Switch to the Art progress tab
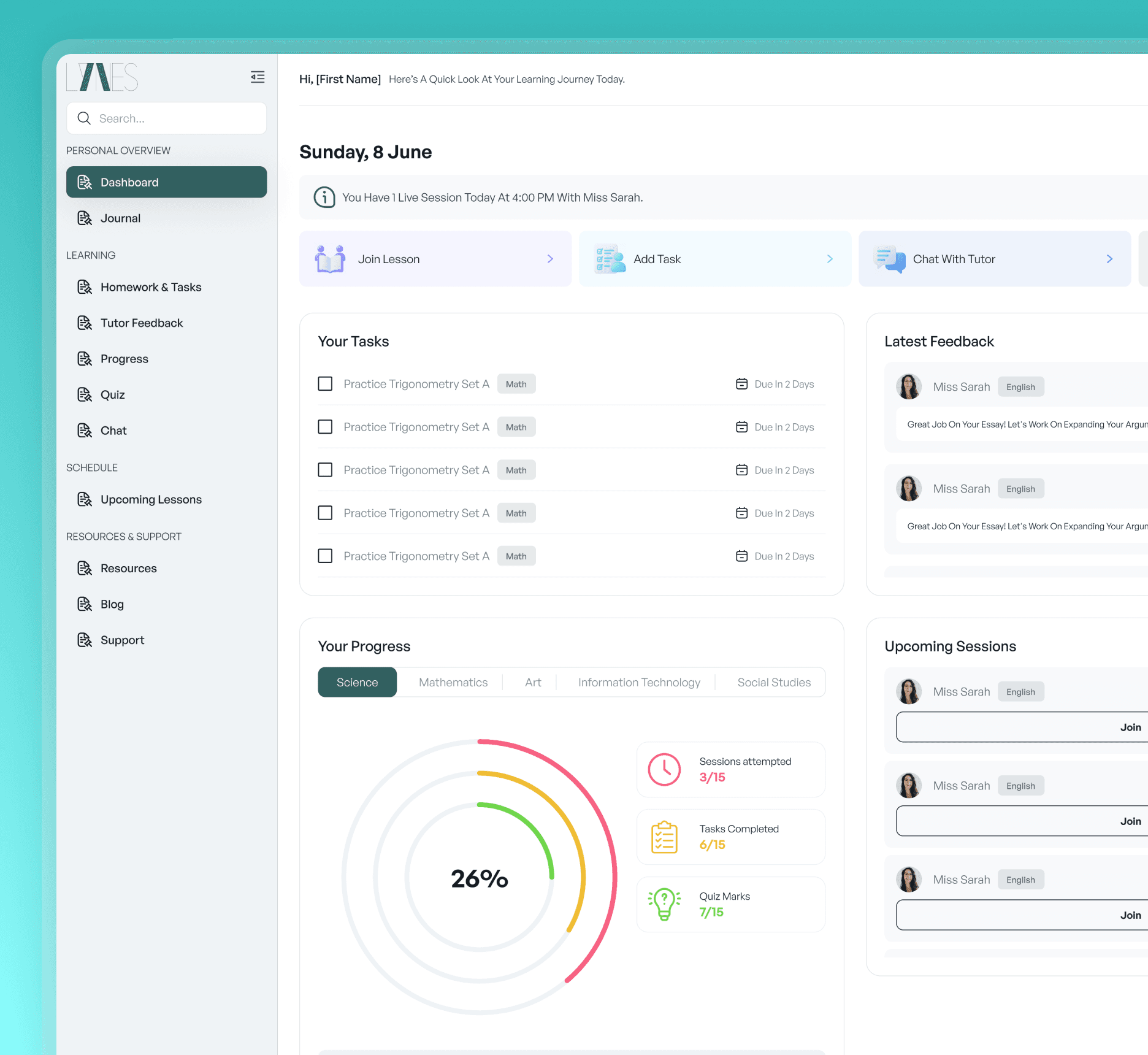This screenshot has height=1055, width=1148. (x=533, y=683)
